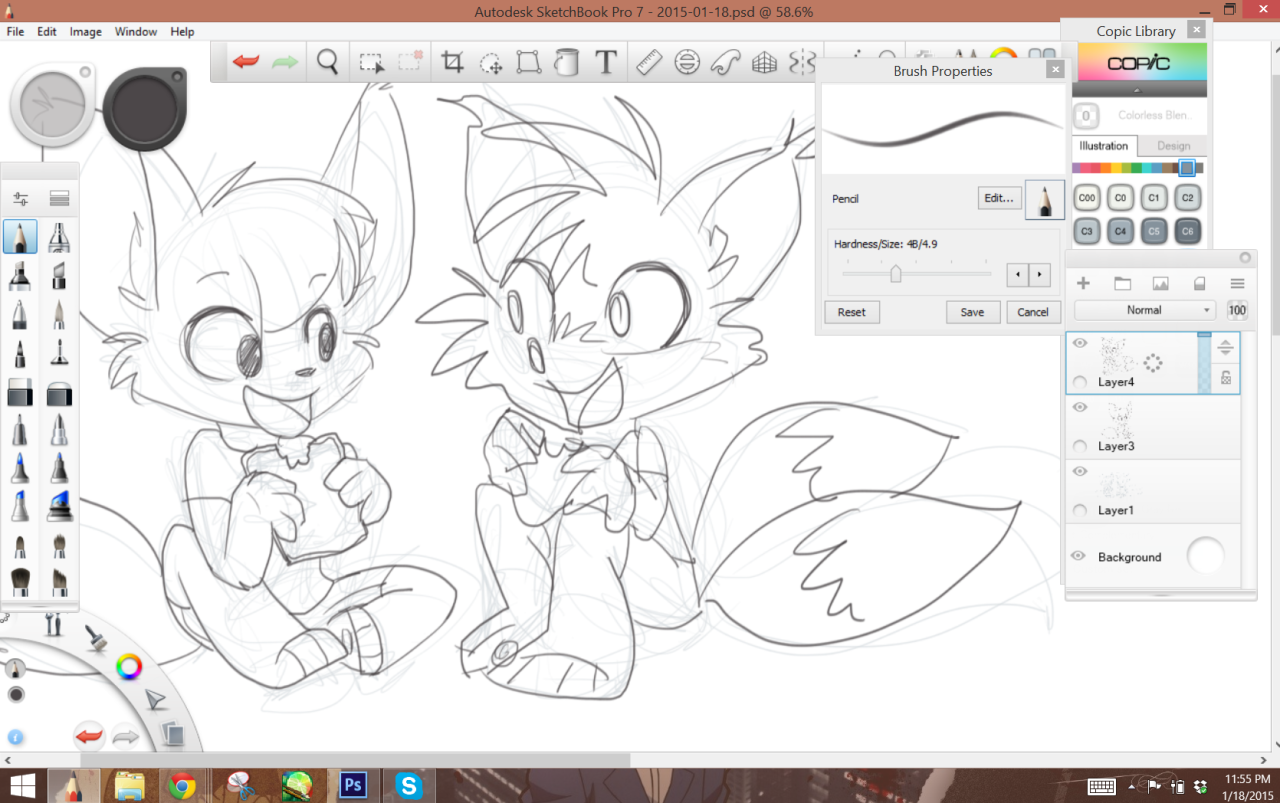Select the Pencil brush in brush palette

click(20, 237)
